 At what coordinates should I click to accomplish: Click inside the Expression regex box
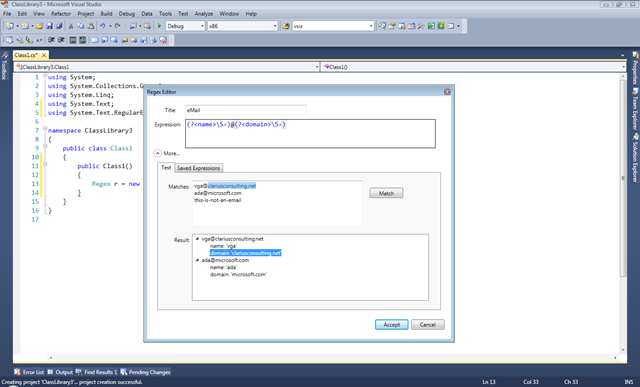(310, 133)
